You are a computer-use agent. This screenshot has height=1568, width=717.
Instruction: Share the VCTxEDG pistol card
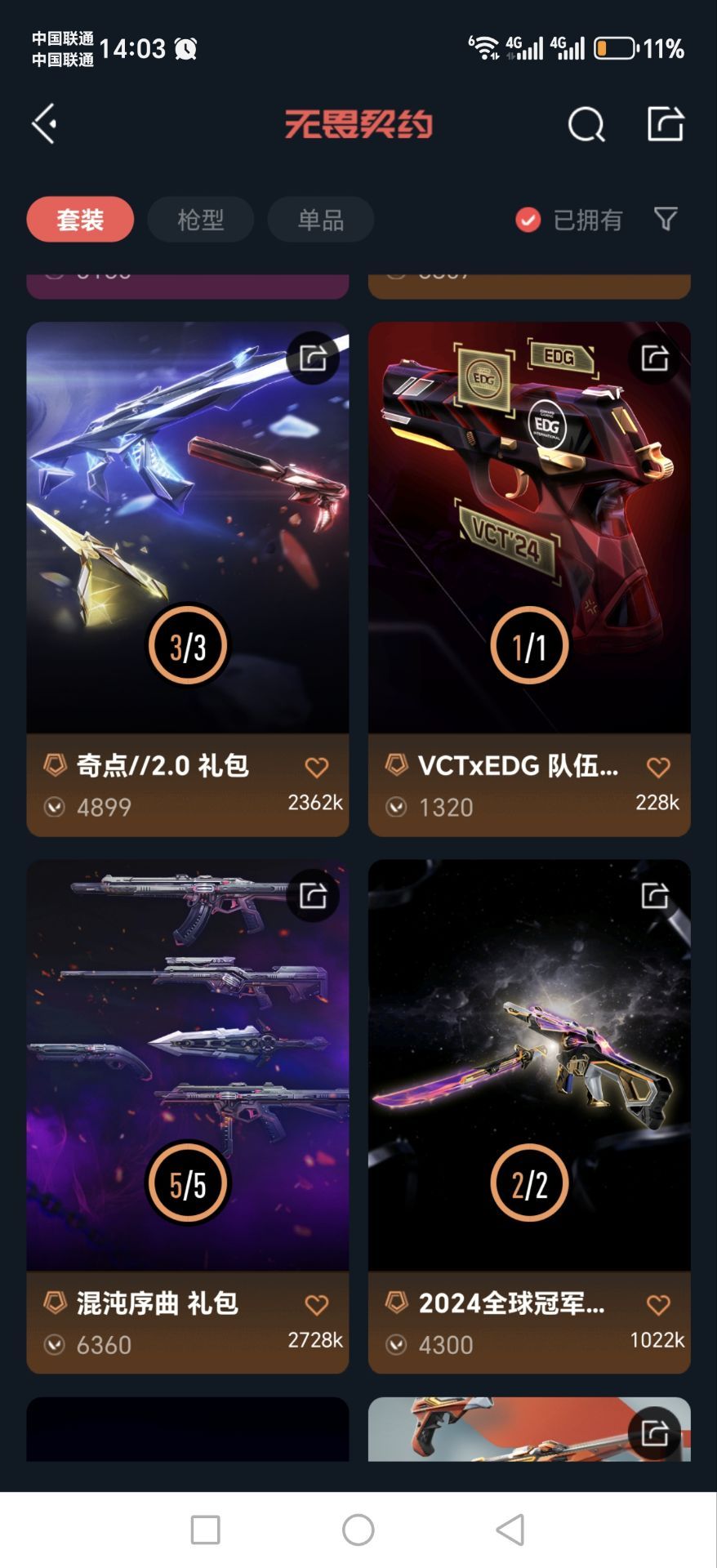click(x=655, y=358)
